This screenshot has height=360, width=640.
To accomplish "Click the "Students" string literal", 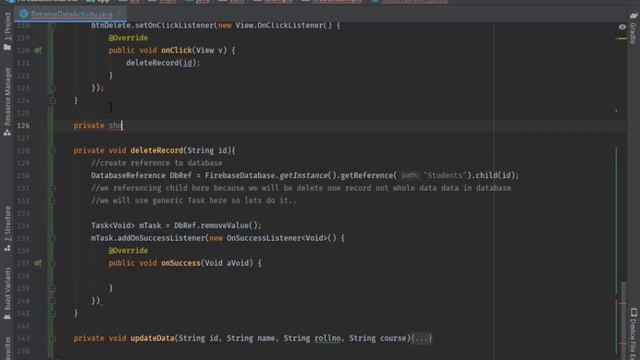I will (x=444, y=176).
